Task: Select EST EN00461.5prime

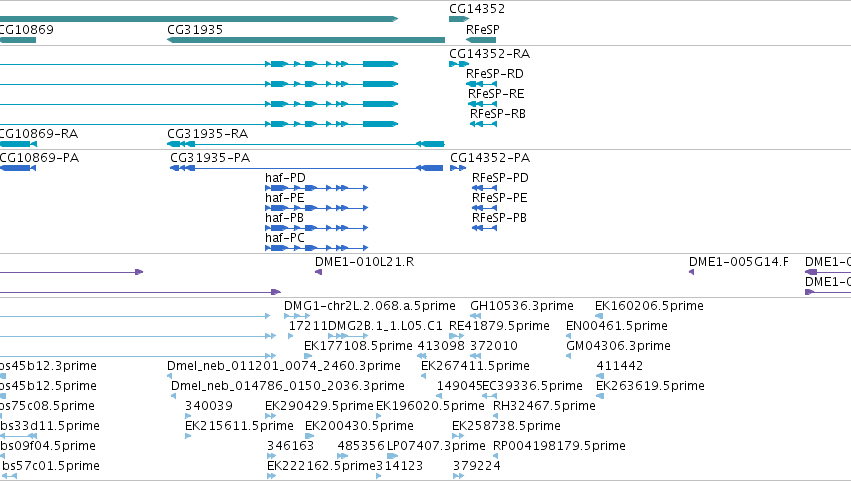Action: coord(617,326)
